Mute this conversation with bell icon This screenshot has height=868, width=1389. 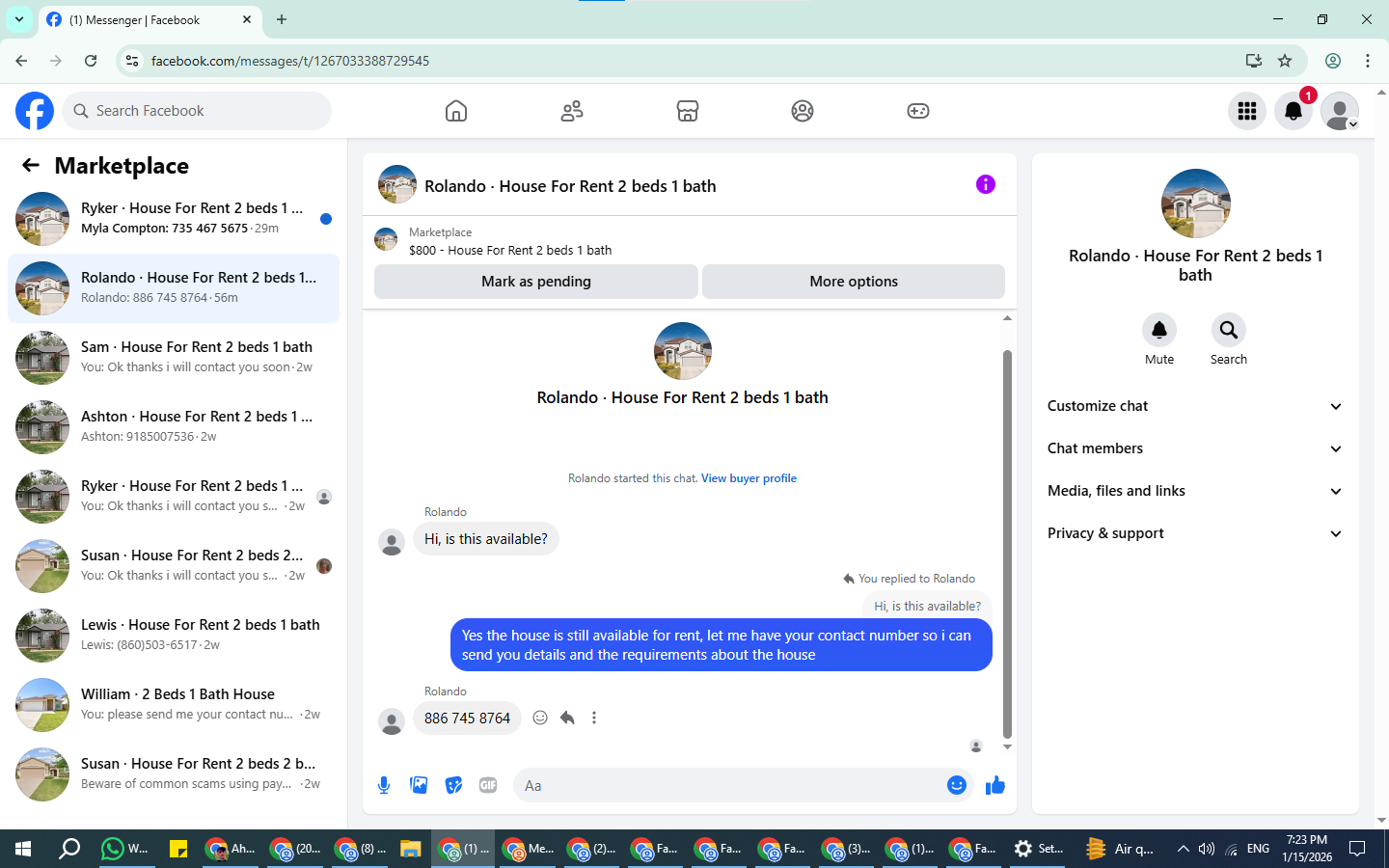(x=1159, y=330)
